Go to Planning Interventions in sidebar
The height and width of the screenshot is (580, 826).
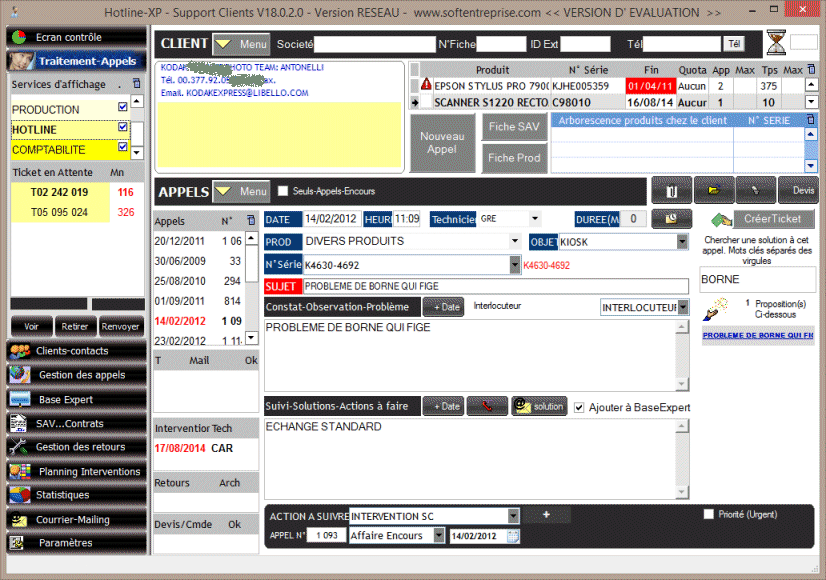tap(75, 471)
